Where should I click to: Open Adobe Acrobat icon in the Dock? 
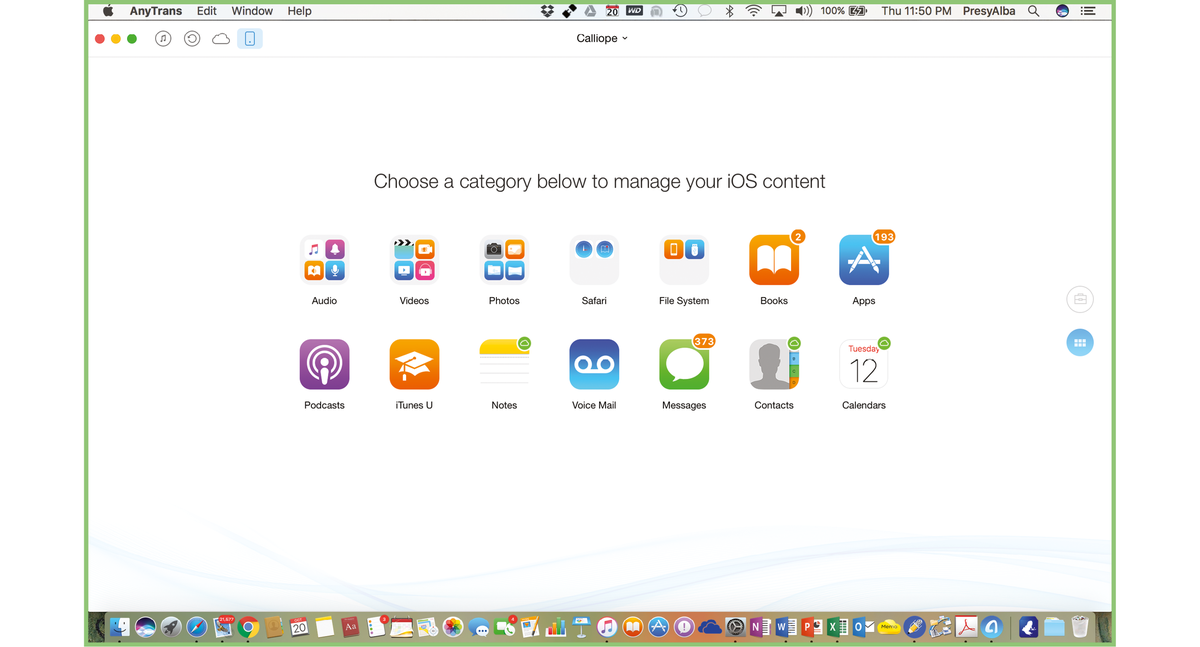click(966, 627)
